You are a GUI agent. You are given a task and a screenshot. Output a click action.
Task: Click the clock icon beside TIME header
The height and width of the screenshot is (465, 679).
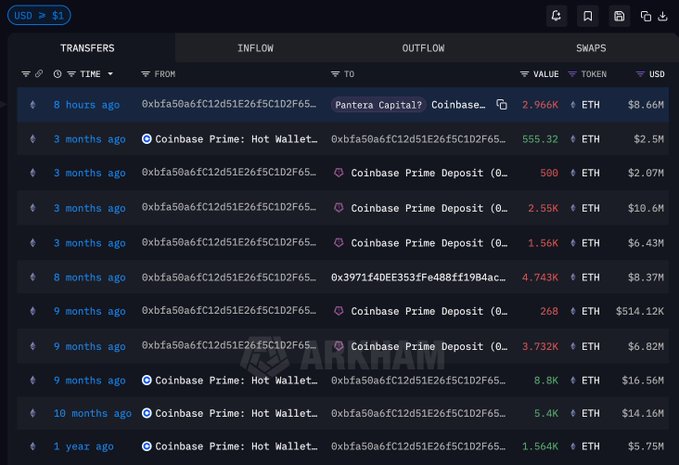point(57,74)
